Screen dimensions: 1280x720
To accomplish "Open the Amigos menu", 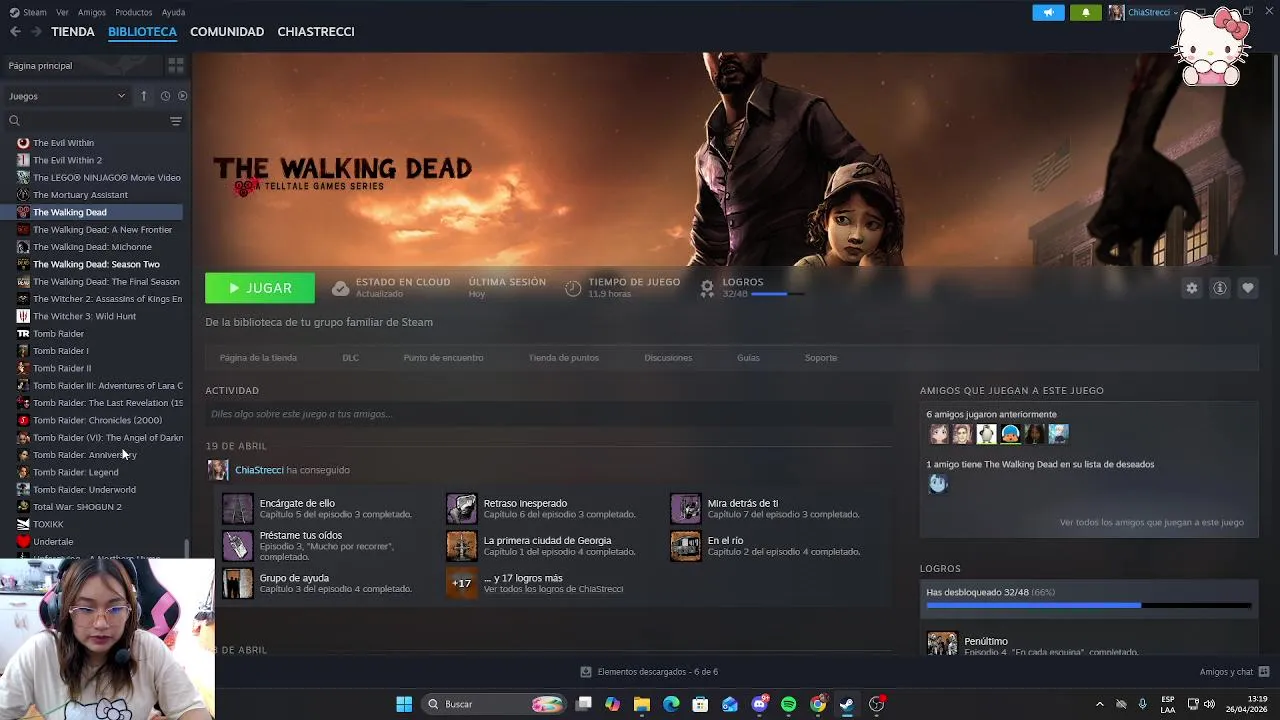I will pos(92,12).
